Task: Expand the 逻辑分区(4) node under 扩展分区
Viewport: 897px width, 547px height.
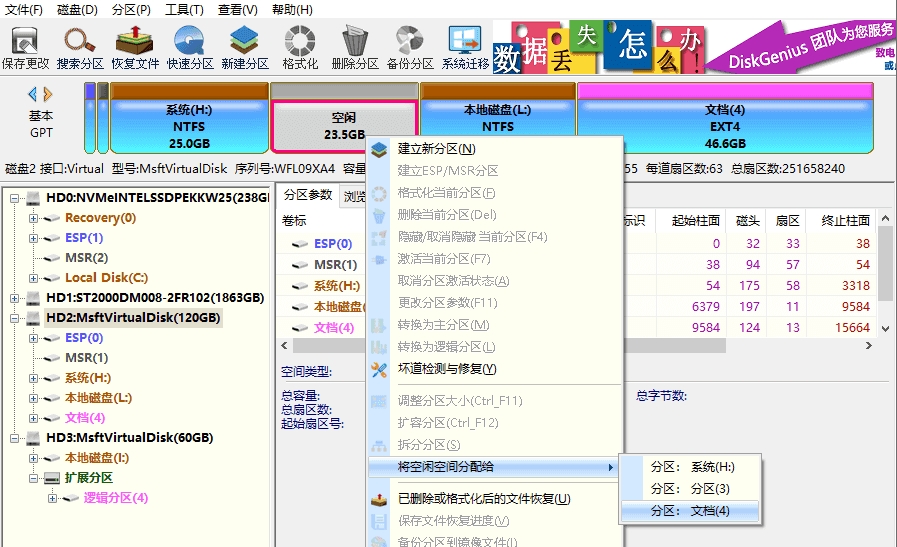Action: [52, 498]
